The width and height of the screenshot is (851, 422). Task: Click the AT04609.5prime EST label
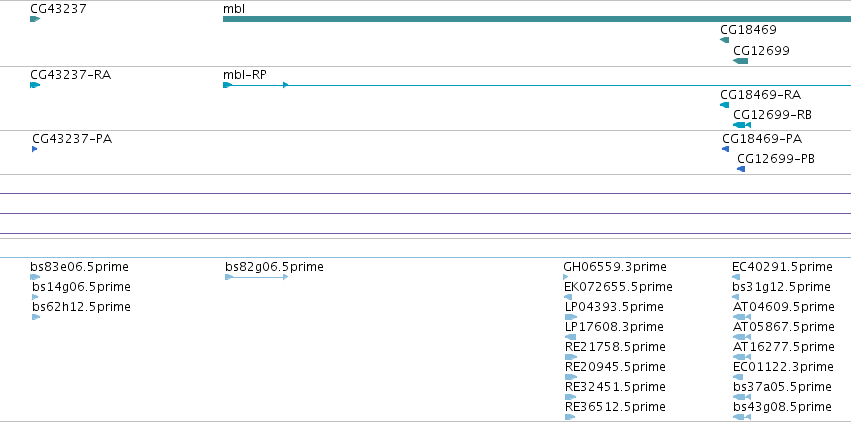(x=784, y=307)
